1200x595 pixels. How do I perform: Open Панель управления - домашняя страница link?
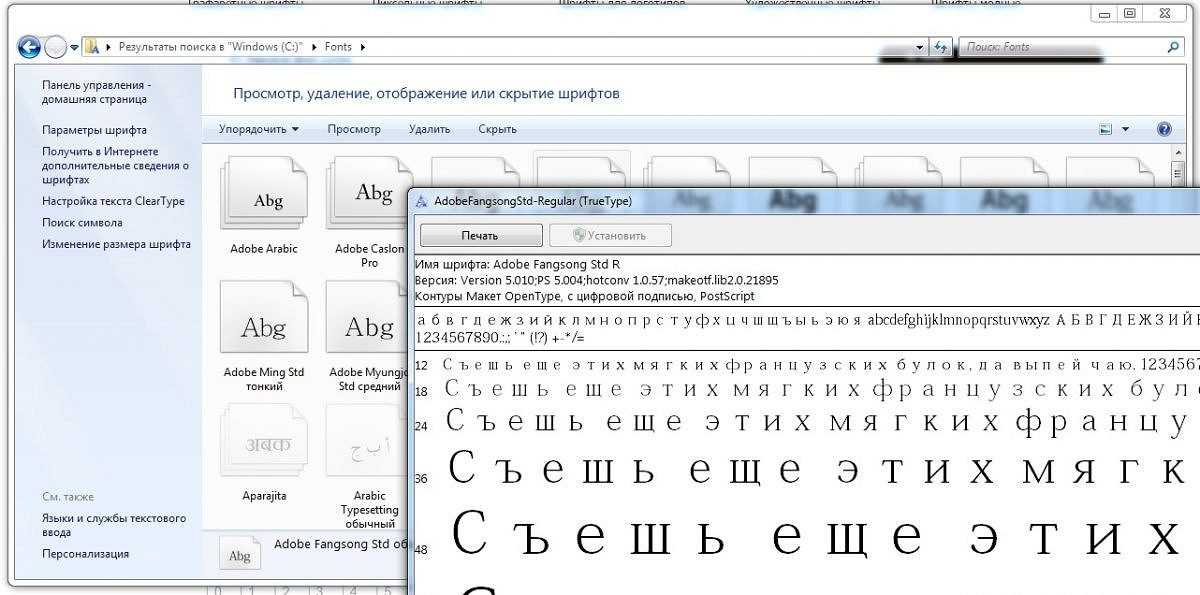(x=96, y=92)
